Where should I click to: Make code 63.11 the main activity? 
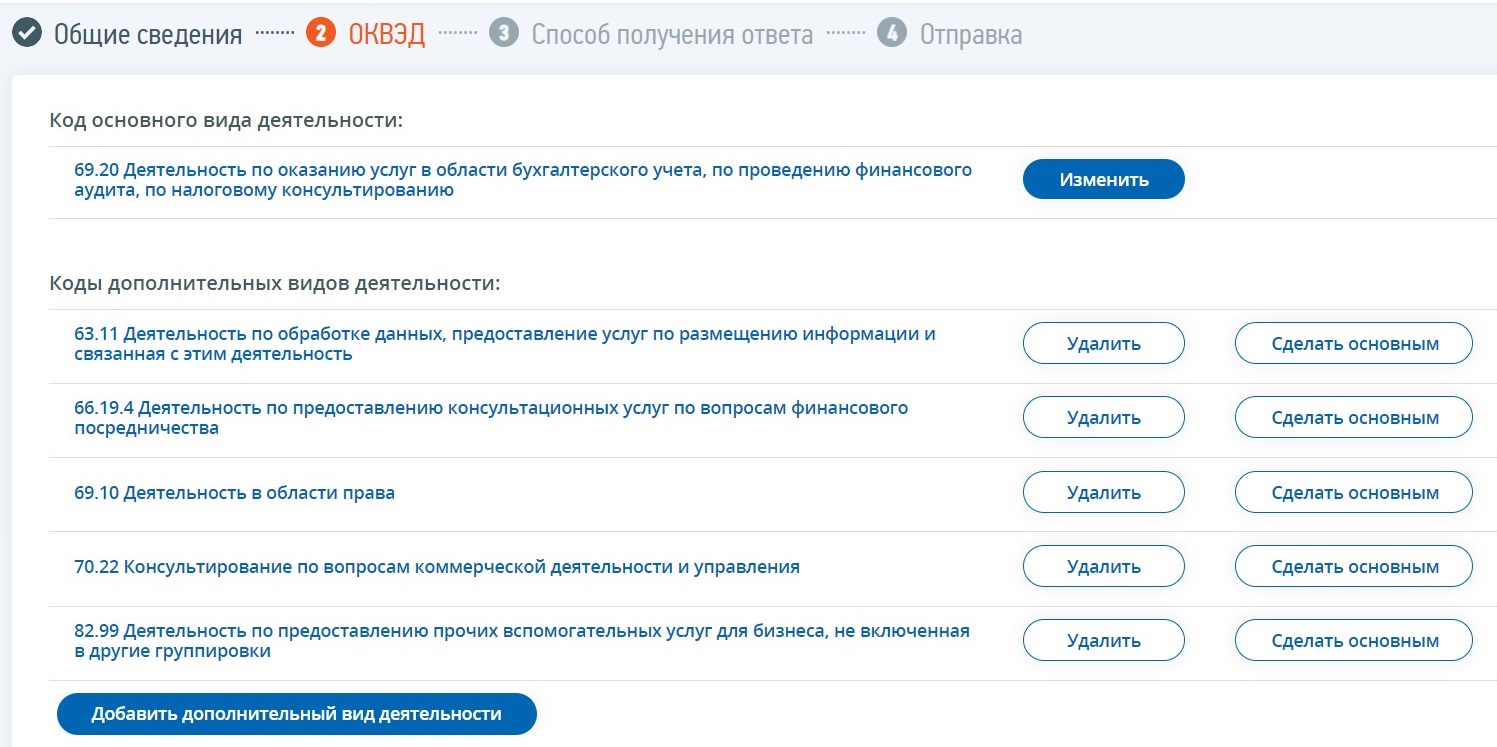coord(1355,344)
